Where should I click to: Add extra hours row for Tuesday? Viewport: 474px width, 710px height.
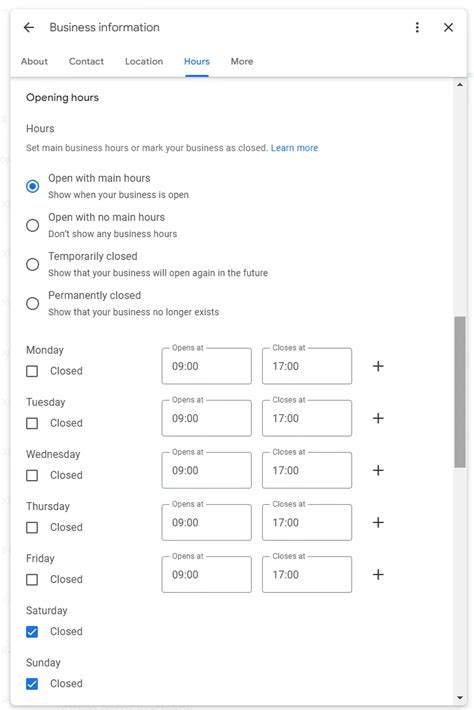coord(378,418)
